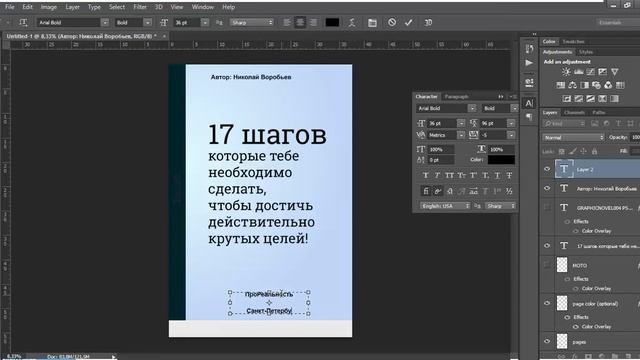Lock image pixels with brush icon
The image size is (640, 360).
[573, 151]
